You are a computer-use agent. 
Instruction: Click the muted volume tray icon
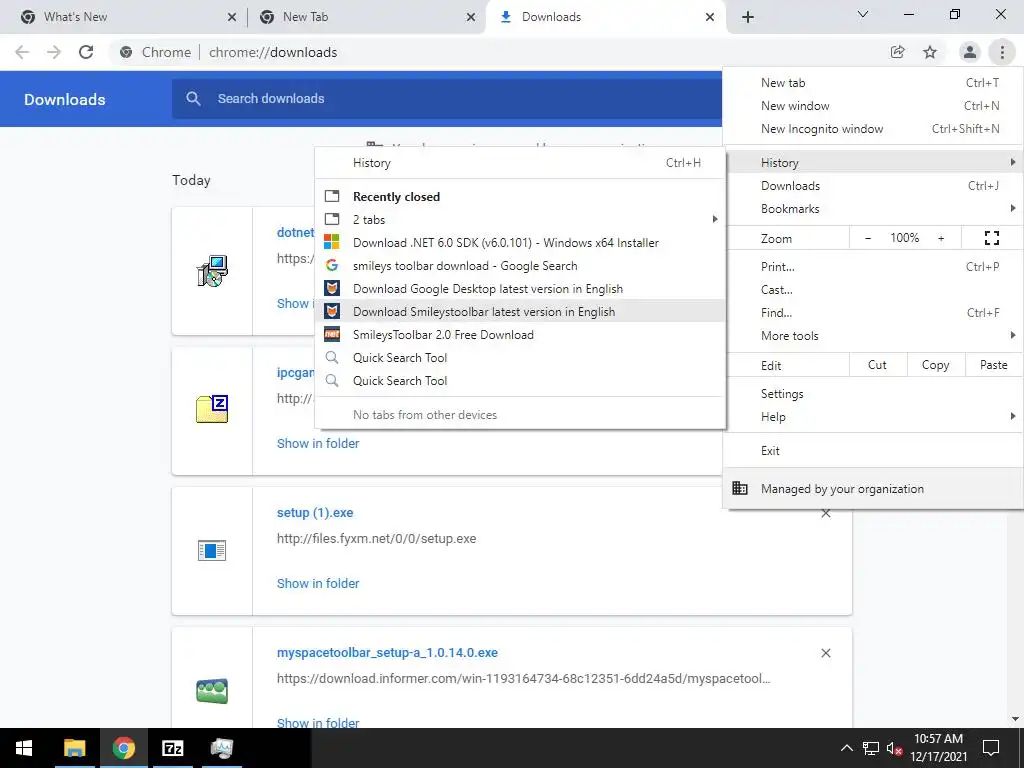pyautogui.click(x=894, y=748)
